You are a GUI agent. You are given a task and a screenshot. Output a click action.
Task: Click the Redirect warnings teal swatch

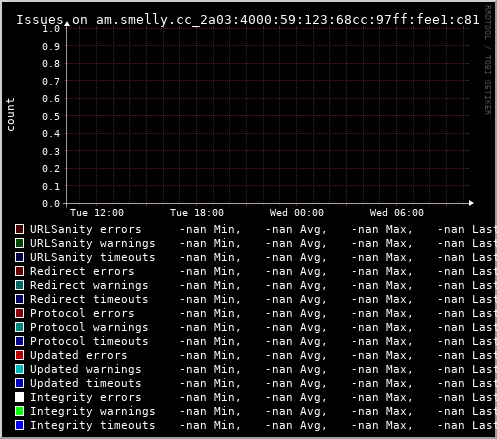[20, 285]
